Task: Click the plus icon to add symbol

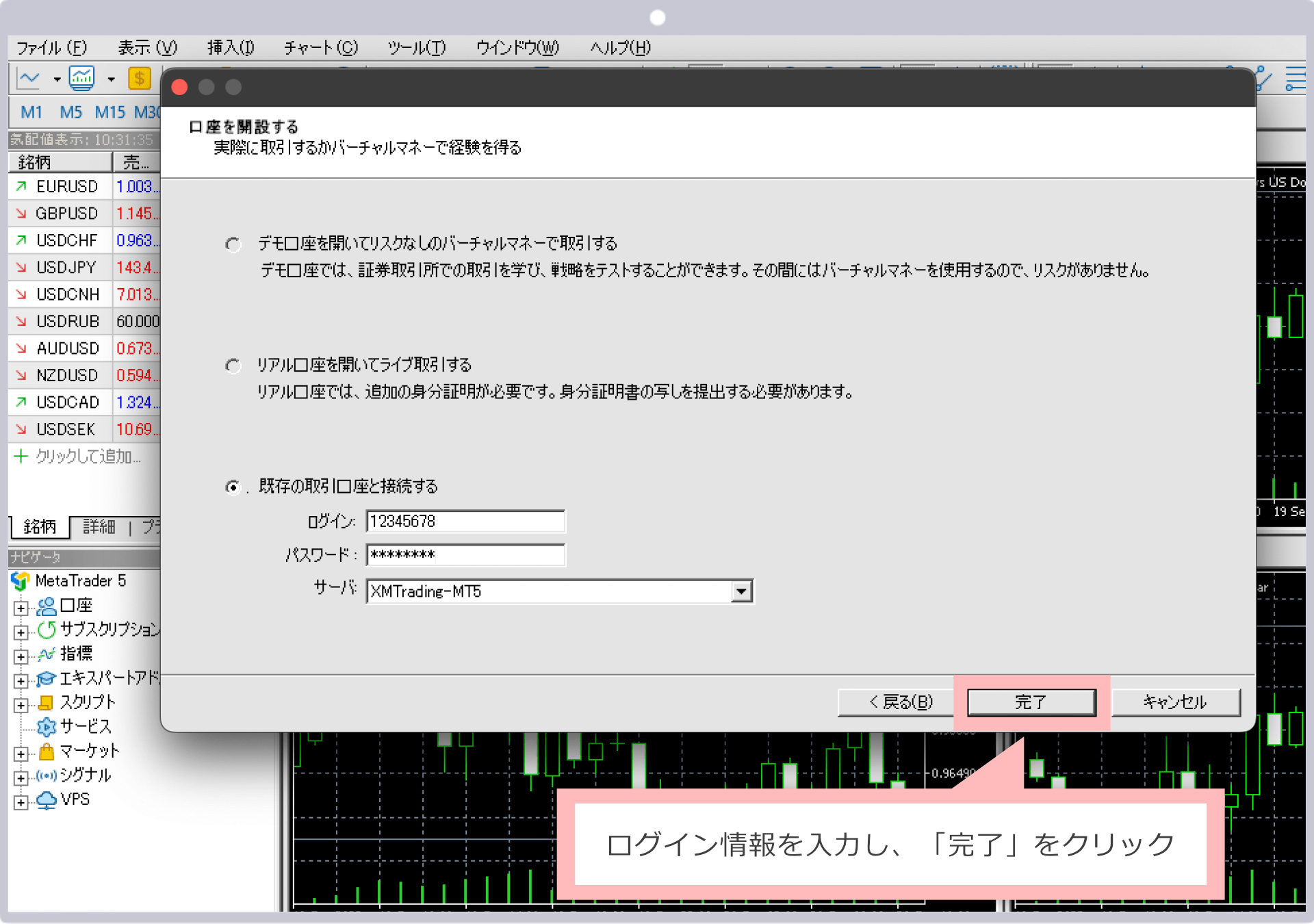Action: [x=21, y=457]
